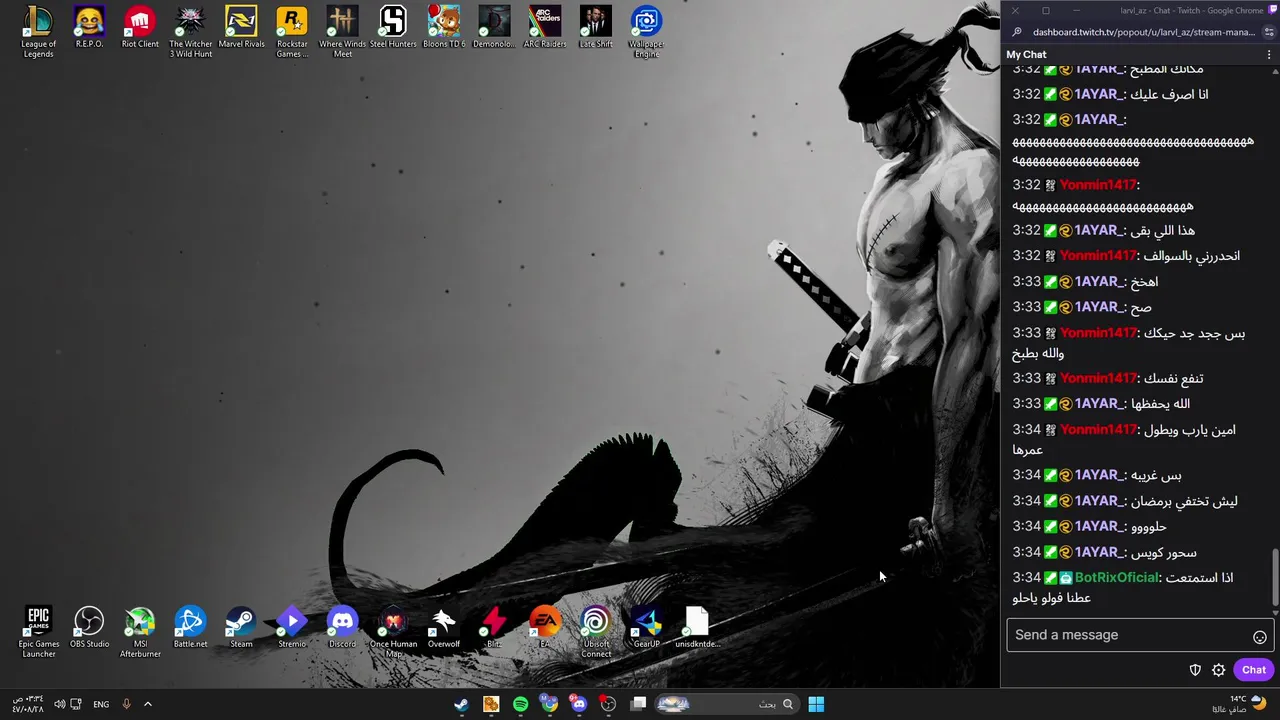Open the Steam desktop shortcut
Screen dimensions: 1280x720
[241, 628]
